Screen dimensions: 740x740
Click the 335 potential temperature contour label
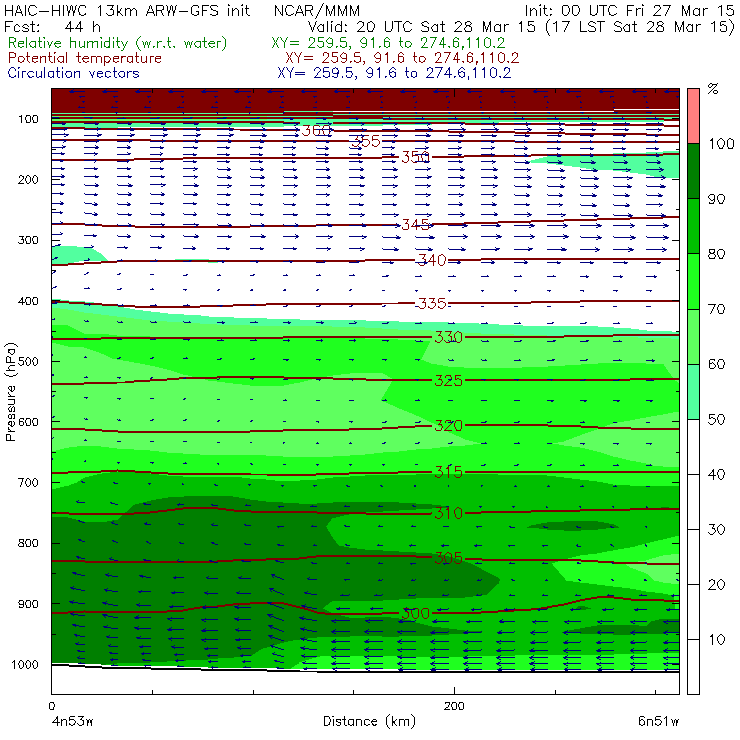tap(432, 303)
